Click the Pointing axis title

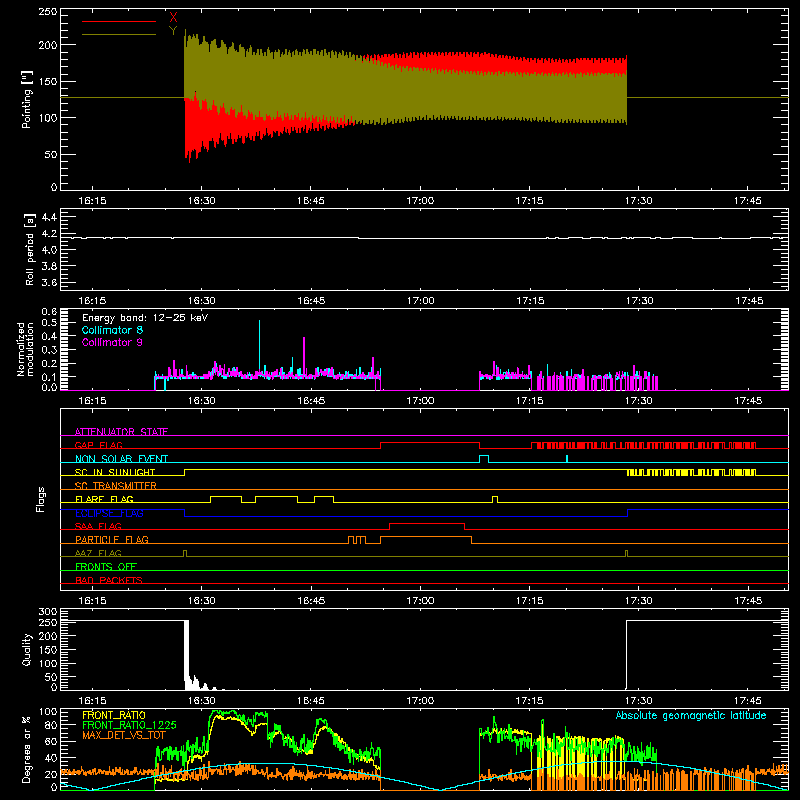27,99
